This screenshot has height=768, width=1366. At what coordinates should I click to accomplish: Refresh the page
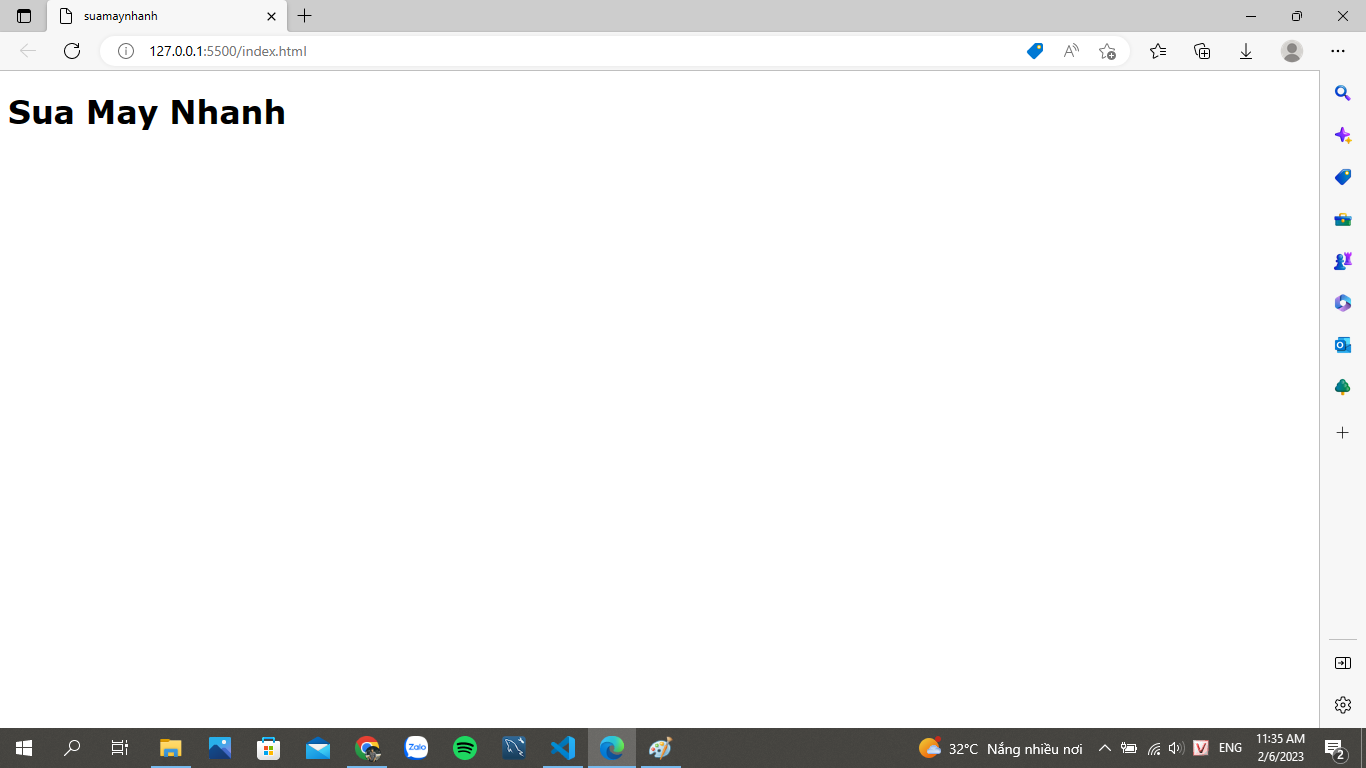[x=72, y=51]
